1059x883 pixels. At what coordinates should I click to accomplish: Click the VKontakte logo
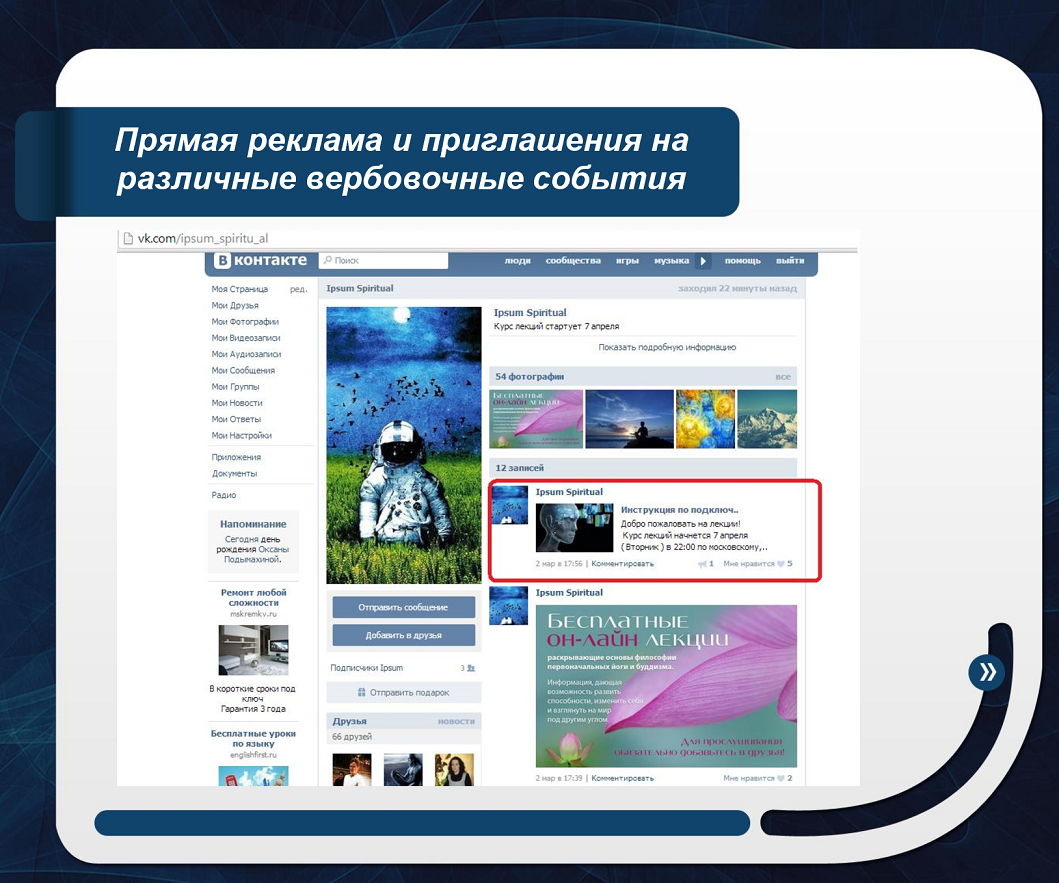click(x=261, y=260)
